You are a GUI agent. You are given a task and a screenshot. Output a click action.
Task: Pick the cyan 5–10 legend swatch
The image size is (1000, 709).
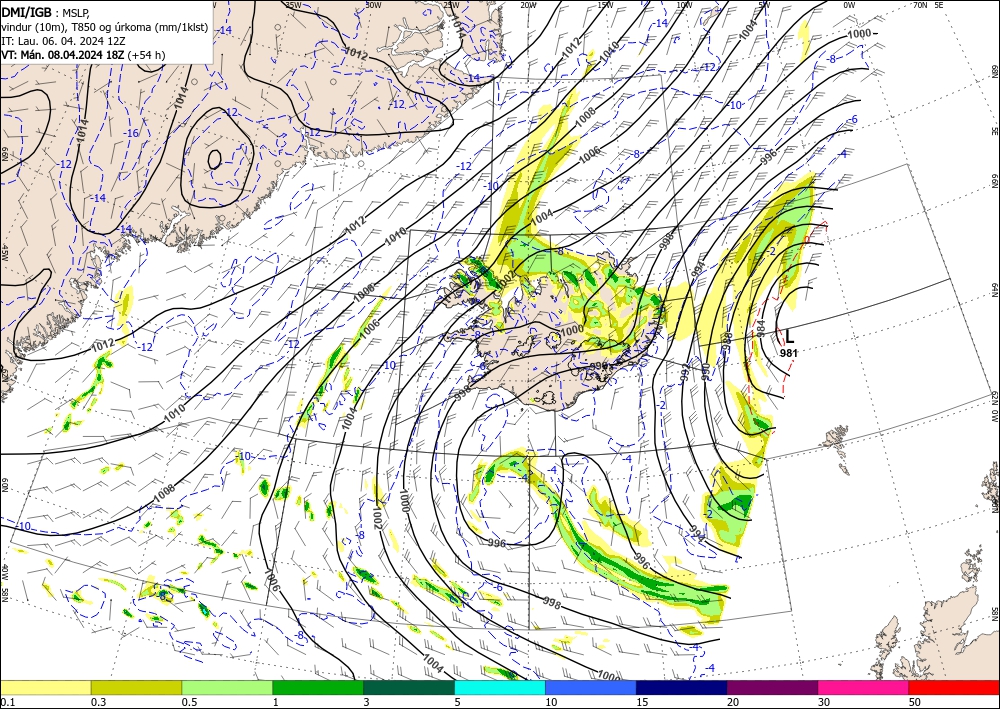500,687
